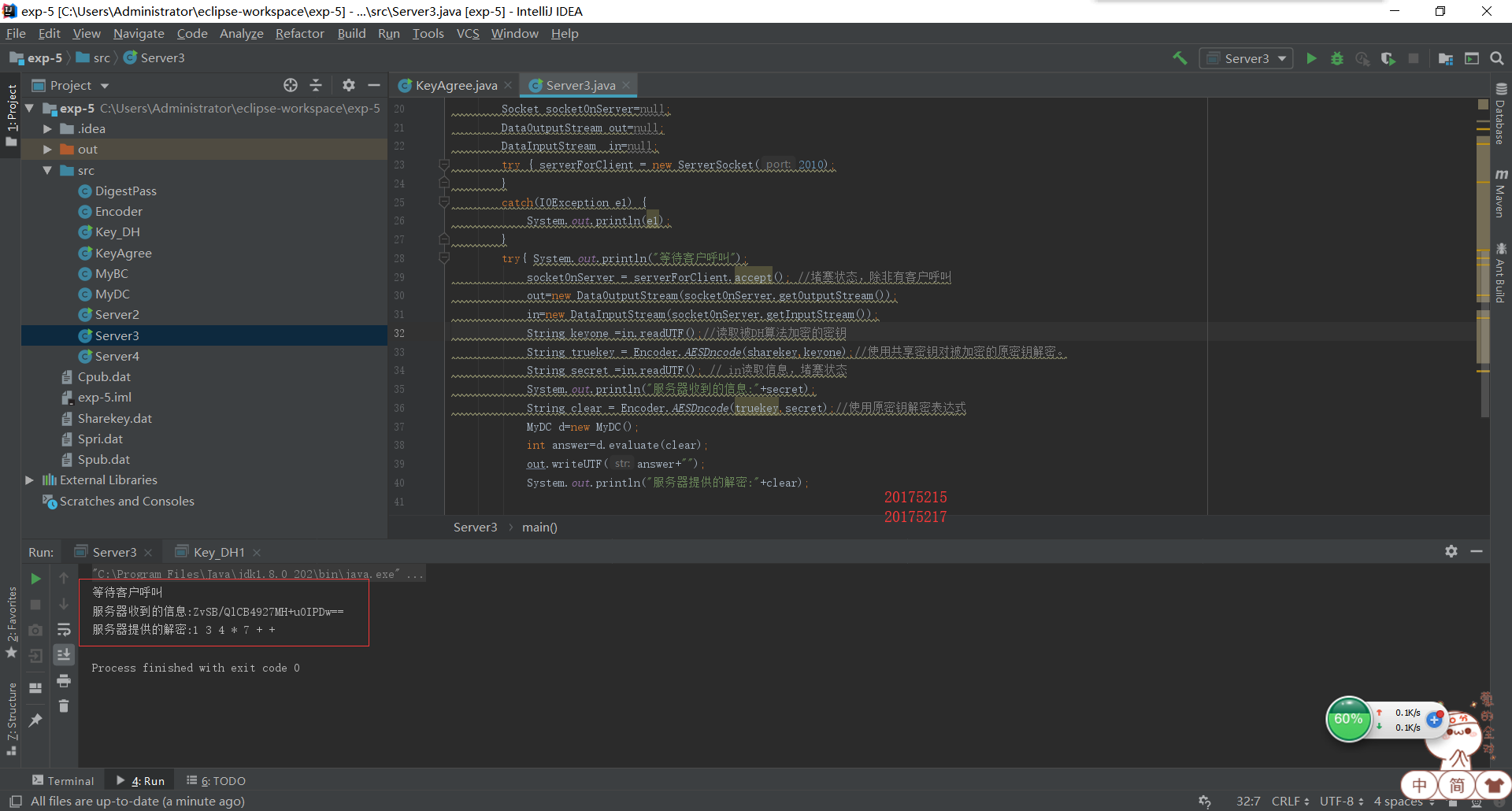Collapse the exp-5 project root
The width and height of the screenshot is (1512, 811).
pyautogui.click(x=30, y=108)
